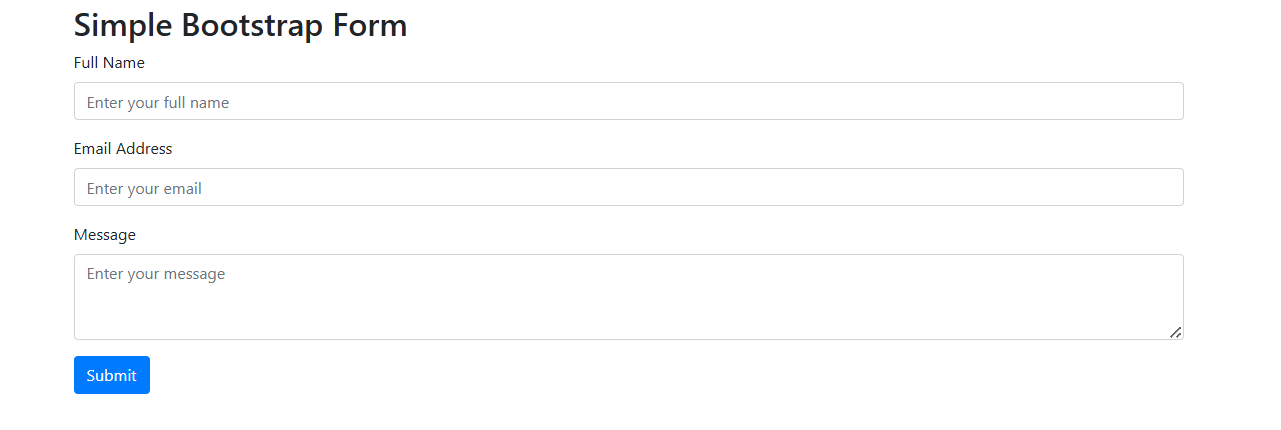
Task: Select the "Enter your full name" box
Action: (628, 101)
